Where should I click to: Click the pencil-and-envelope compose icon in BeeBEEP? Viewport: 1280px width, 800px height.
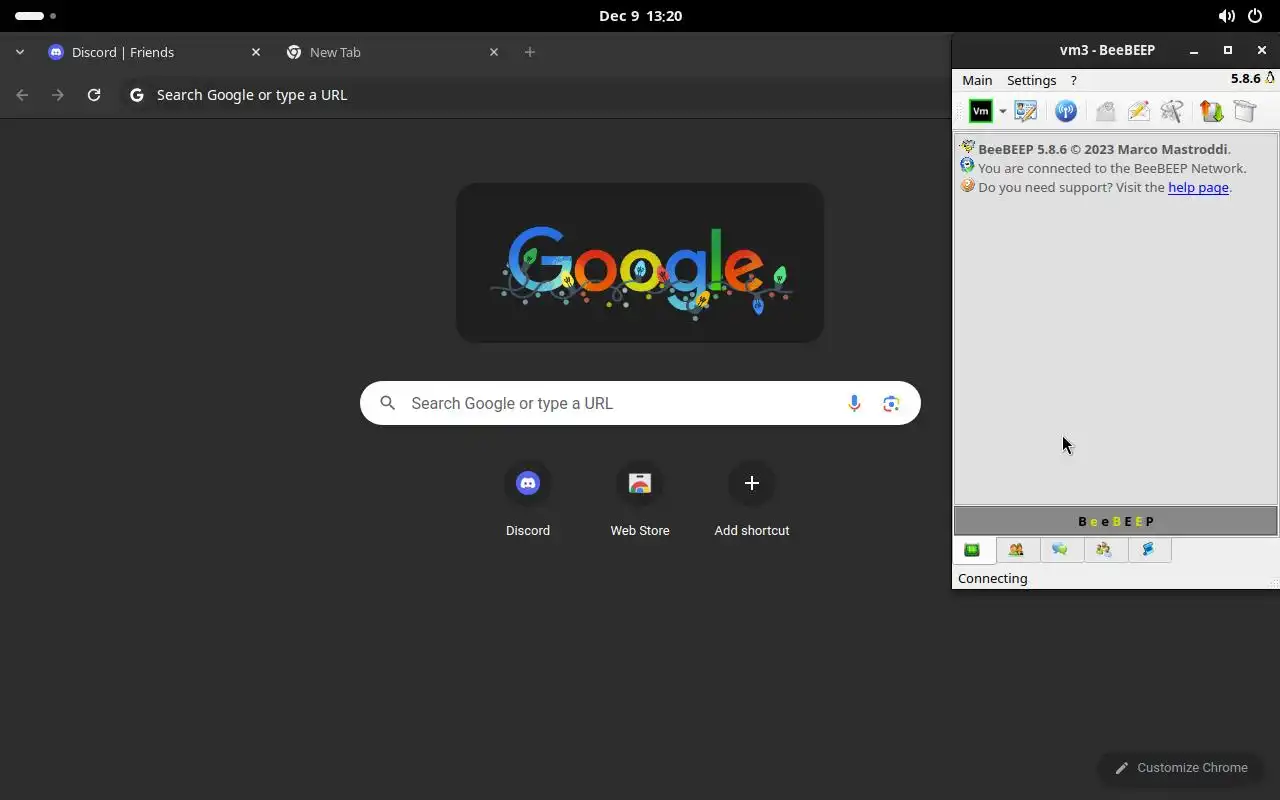(1138, 111)
